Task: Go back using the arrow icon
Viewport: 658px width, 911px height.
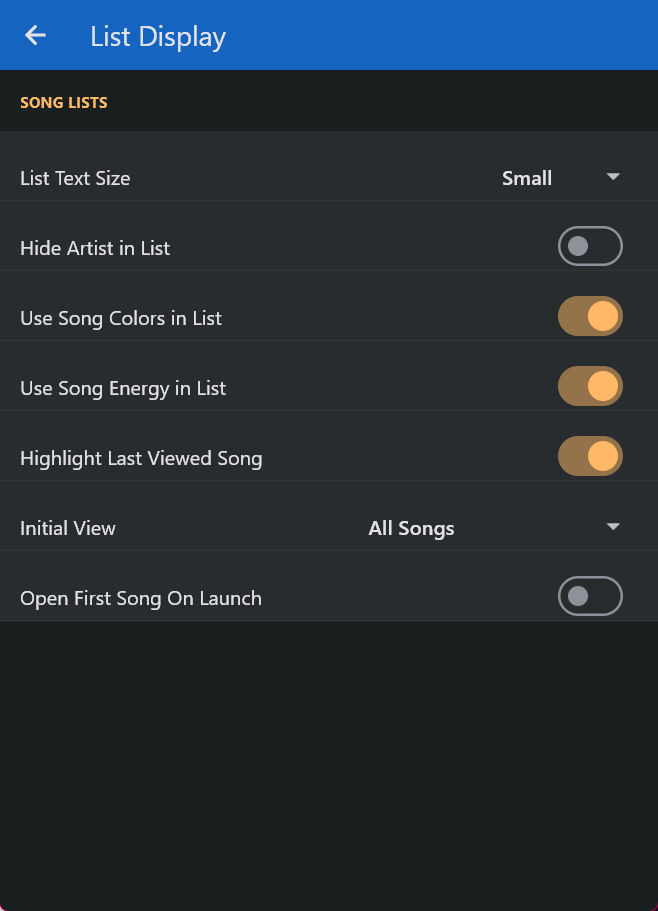Action: [x=36, y=36]
